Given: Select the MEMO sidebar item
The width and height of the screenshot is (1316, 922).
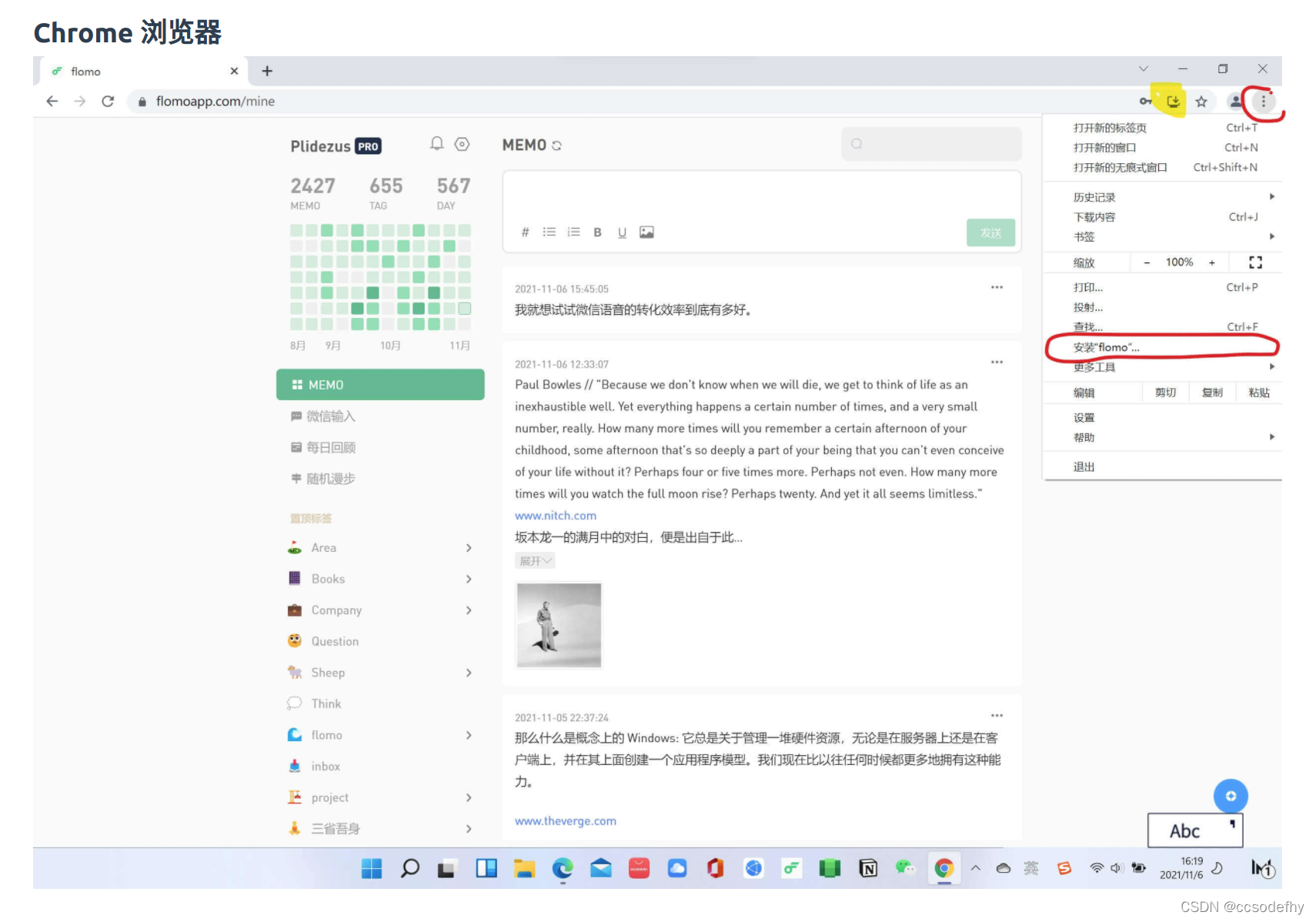Looking at the screenshot, I should [x=380, y=384].
